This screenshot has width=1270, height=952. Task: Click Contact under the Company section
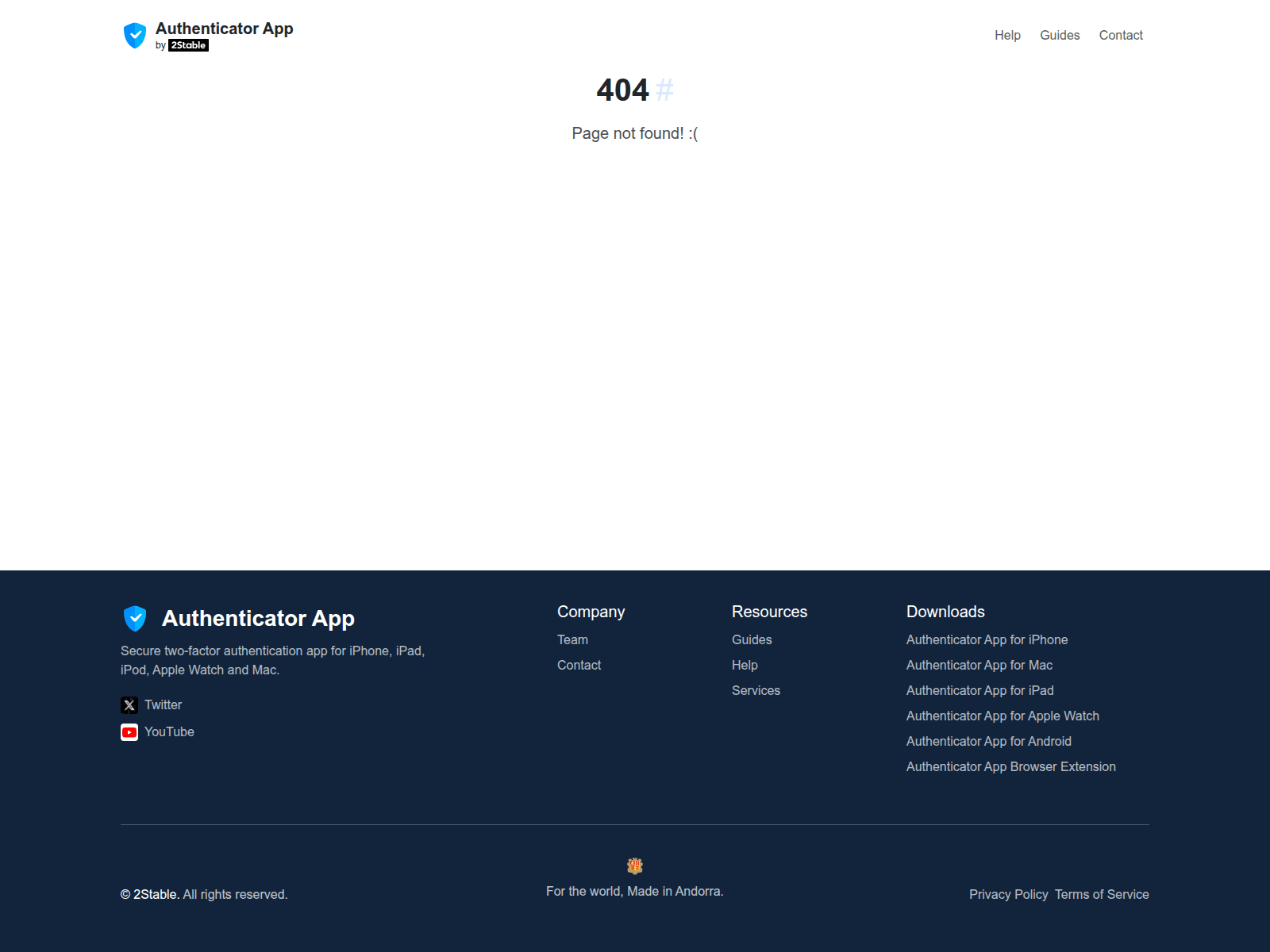tap(579, 665)
